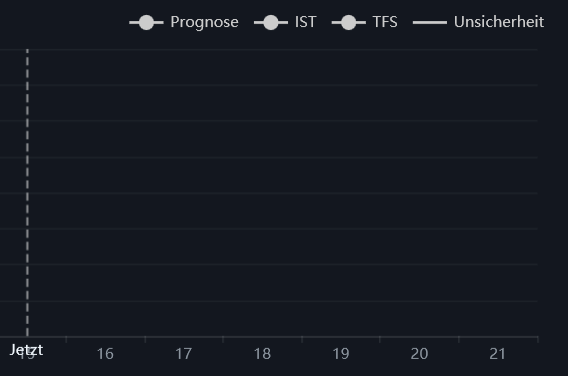Click the empty chart plot area center

269,193
